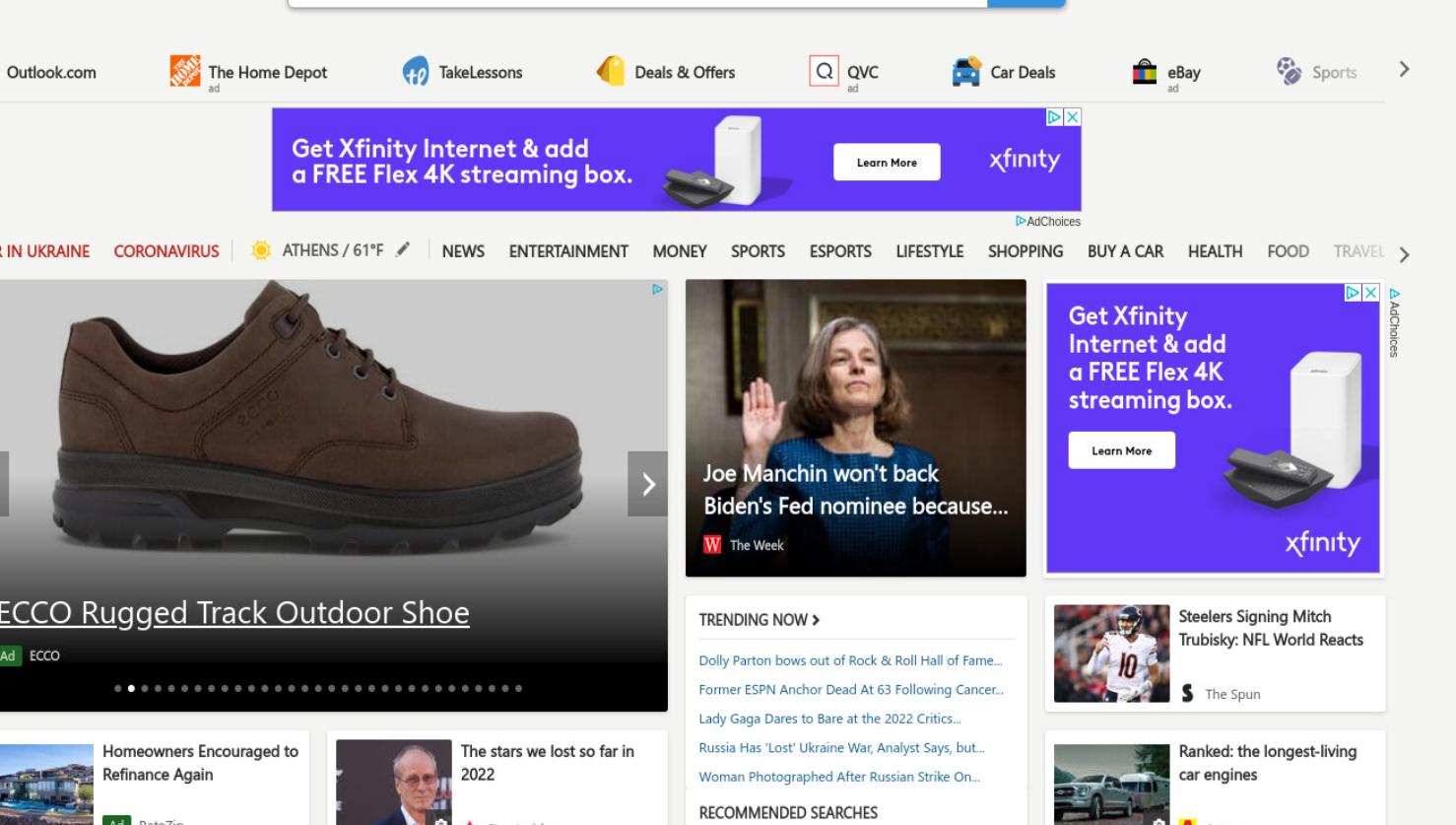1456x825 pixels.
Task: Expand more navigation categories with arrow
Action: coord(1404,254)
